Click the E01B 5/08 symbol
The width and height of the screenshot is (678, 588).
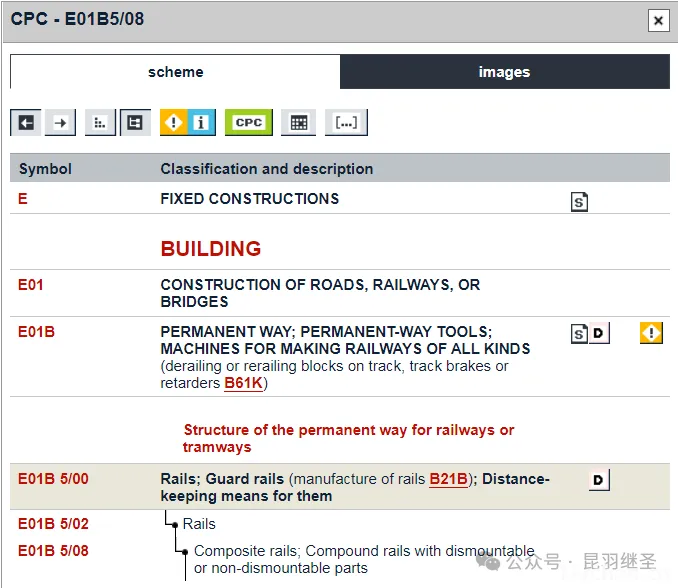[53, 551]
